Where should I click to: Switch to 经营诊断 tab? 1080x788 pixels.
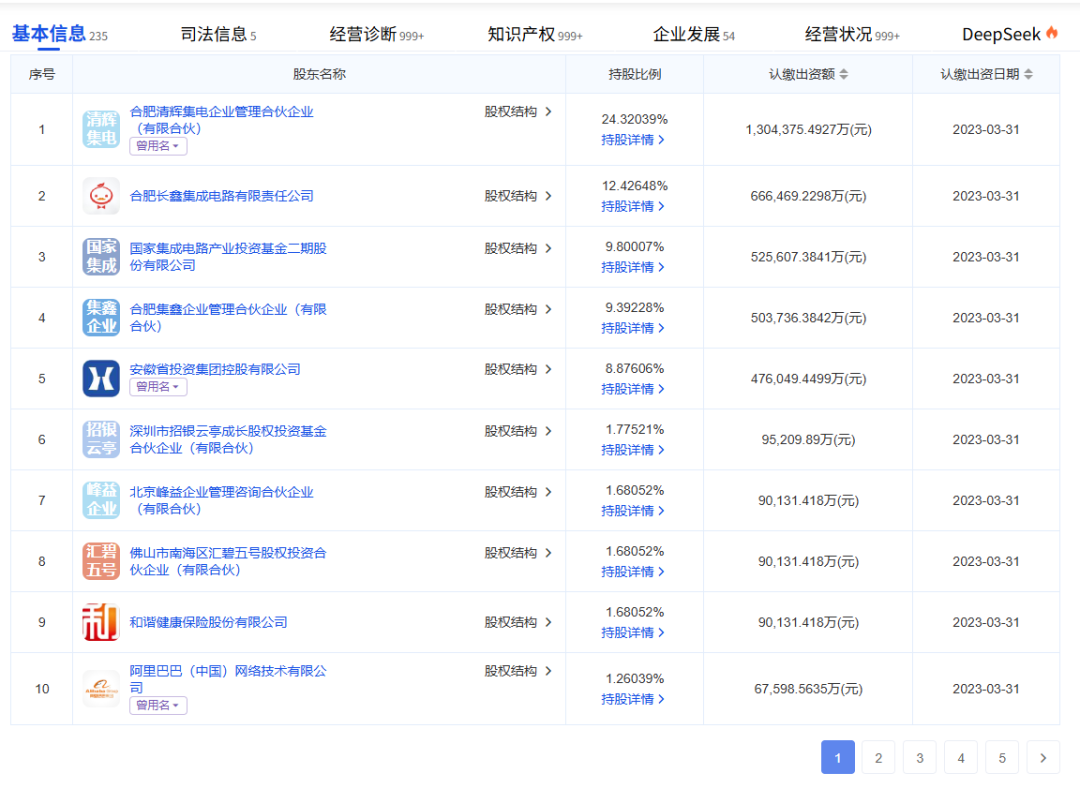[x=377, y=34]
